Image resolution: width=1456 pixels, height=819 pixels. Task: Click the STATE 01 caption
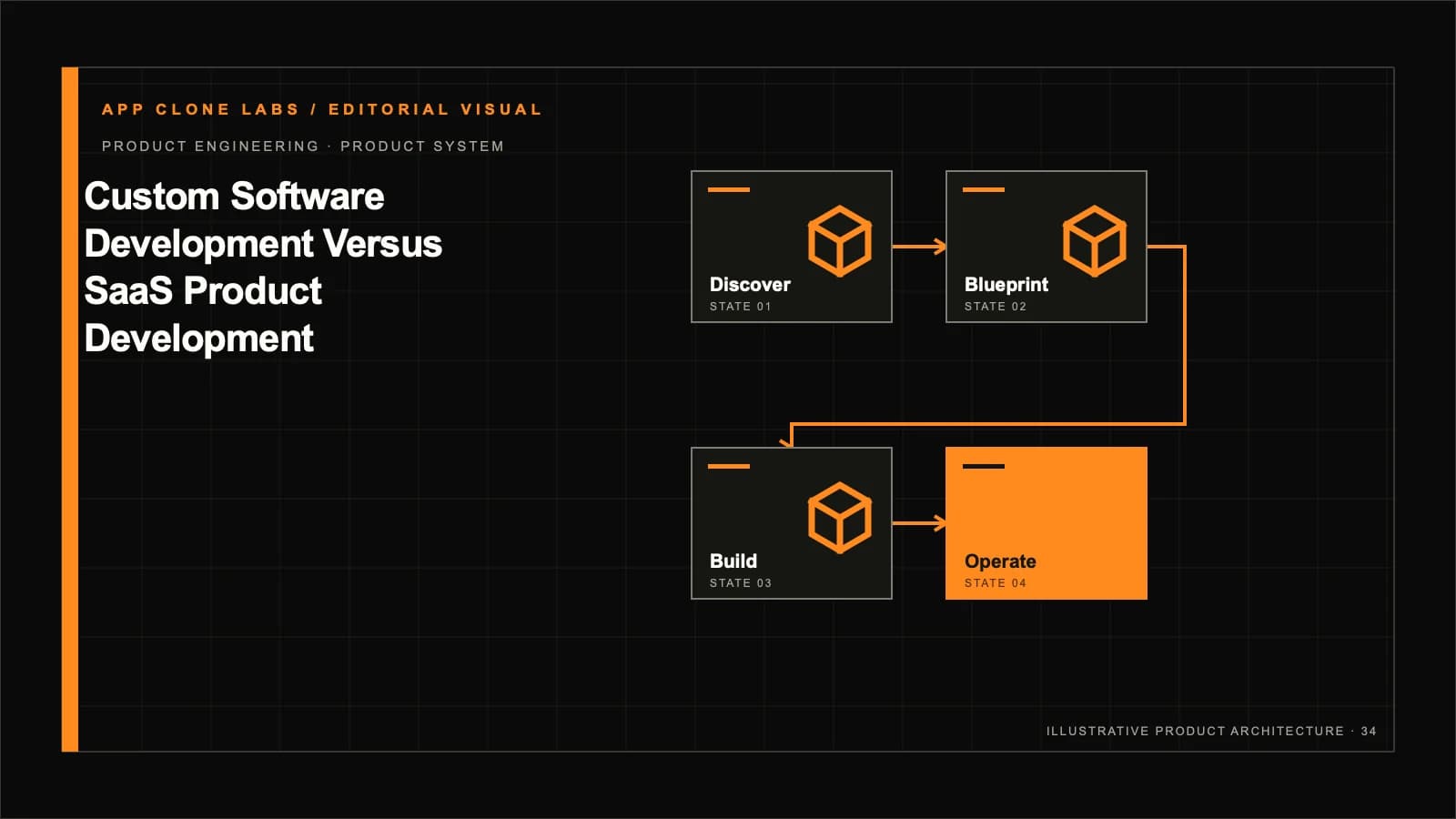point(741,307)
